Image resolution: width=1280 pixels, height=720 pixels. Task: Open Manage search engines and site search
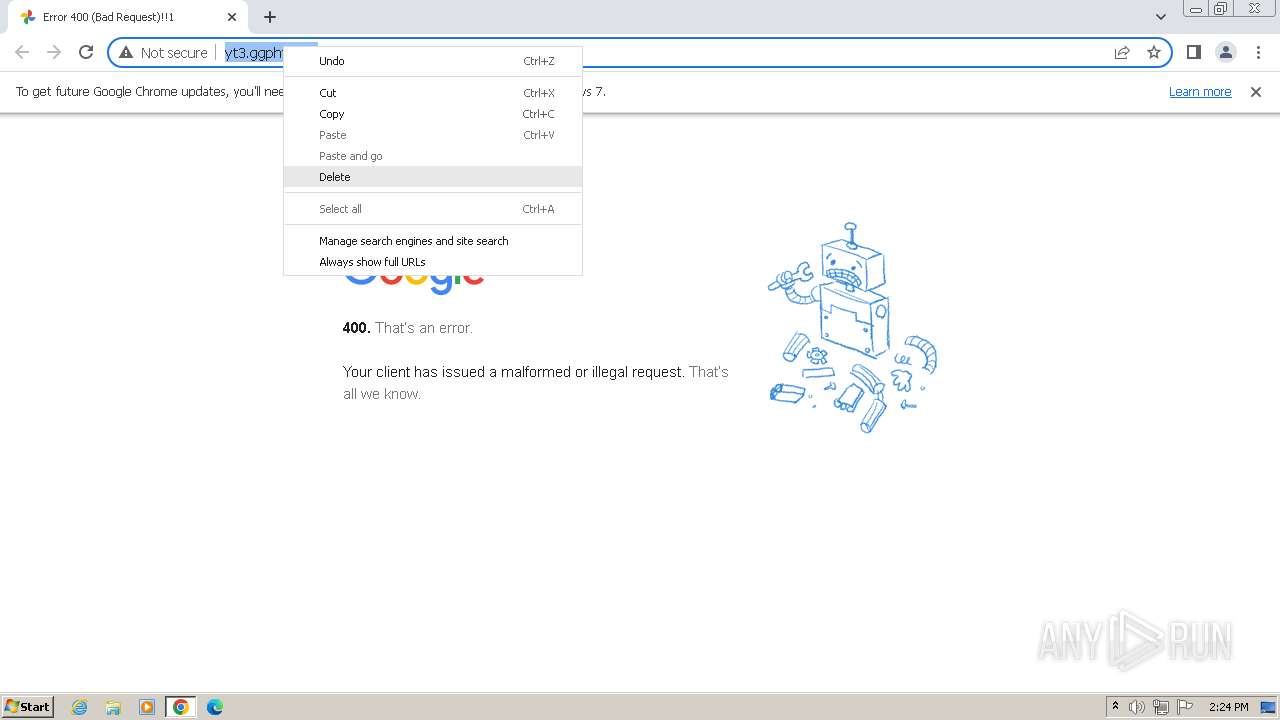pos(433,241)
